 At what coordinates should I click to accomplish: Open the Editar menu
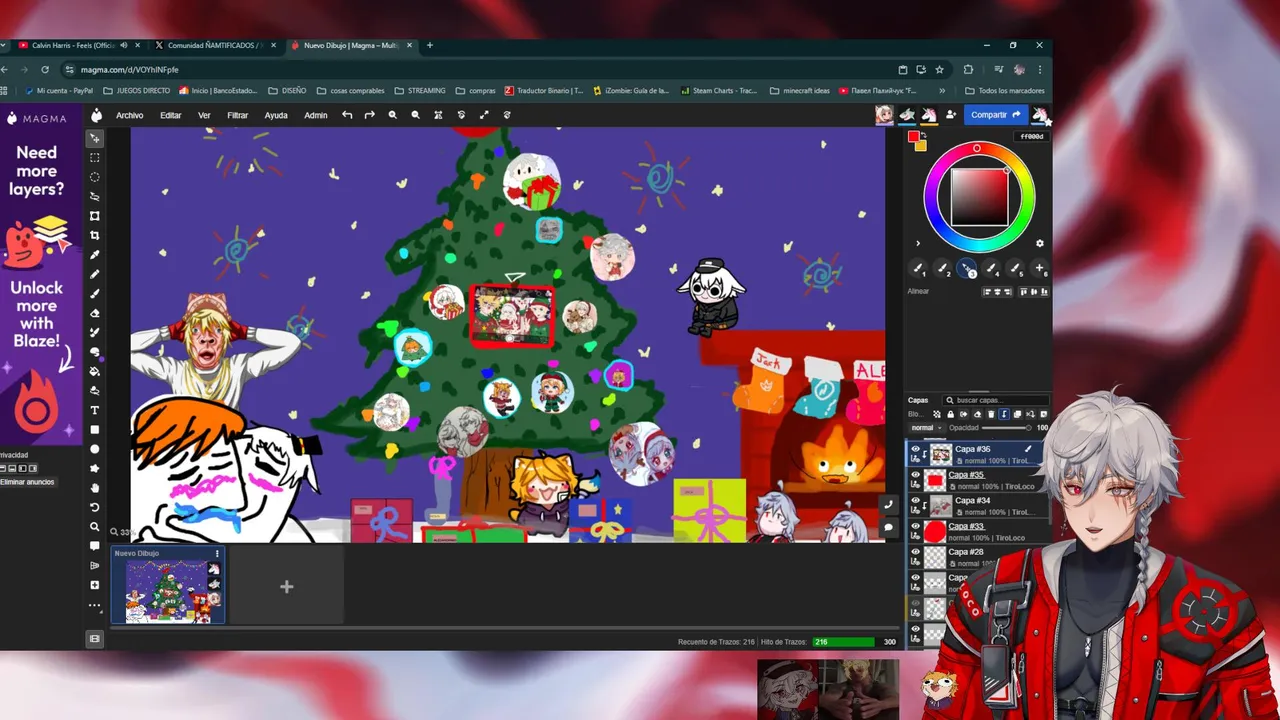click(171, 115)
